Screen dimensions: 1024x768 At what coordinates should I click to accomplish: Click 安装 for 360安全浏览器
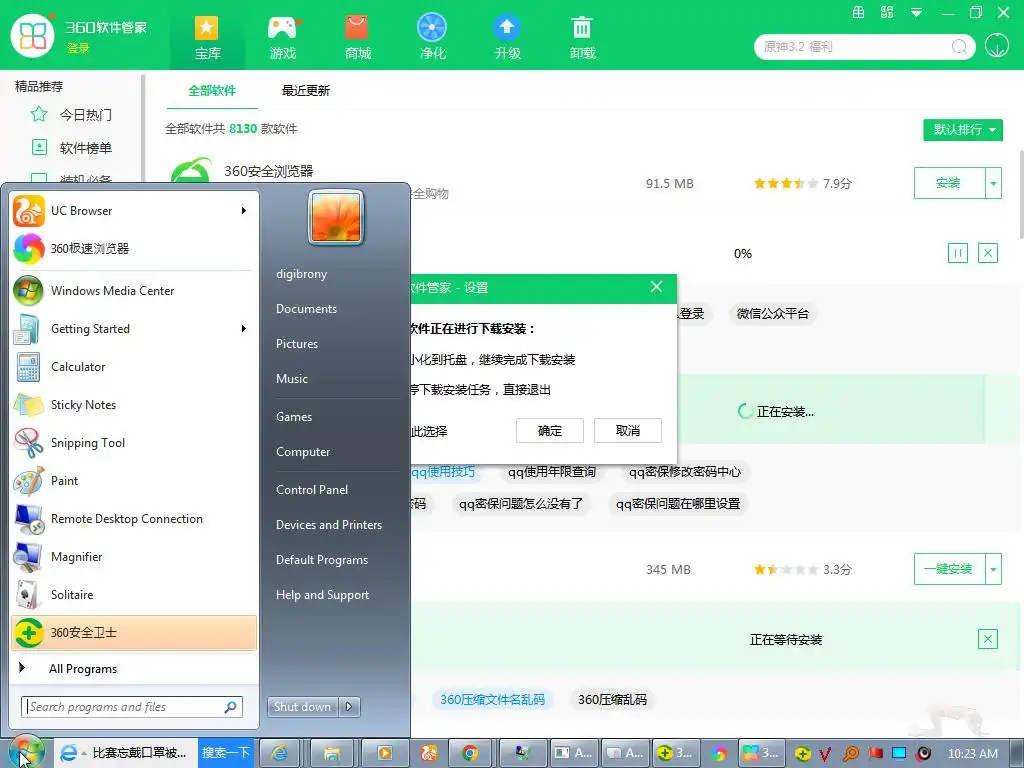pyautogui.click(x=949, y=183)
